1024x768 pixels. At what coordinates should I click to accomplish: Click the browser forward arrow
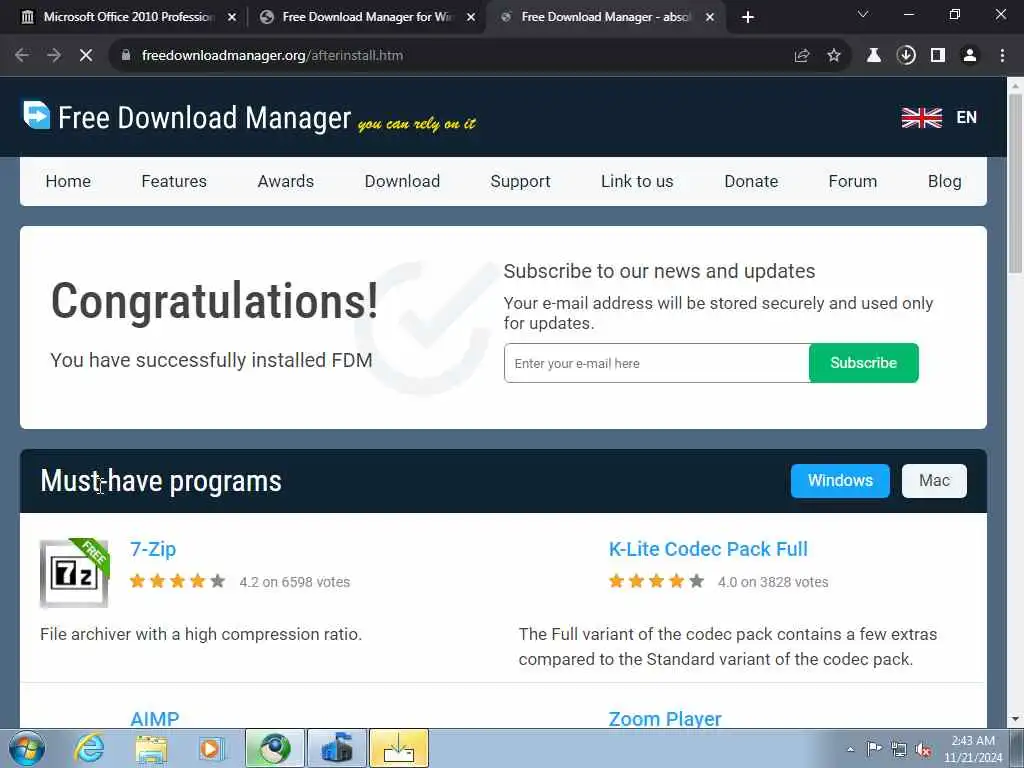click(x=54, y=56)
